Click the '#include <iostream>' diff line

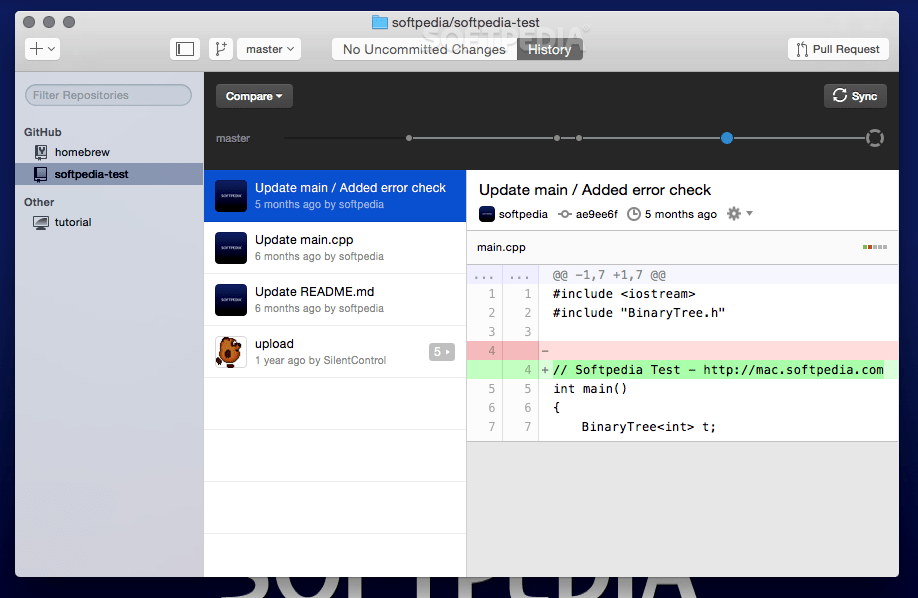click(683, 294)
